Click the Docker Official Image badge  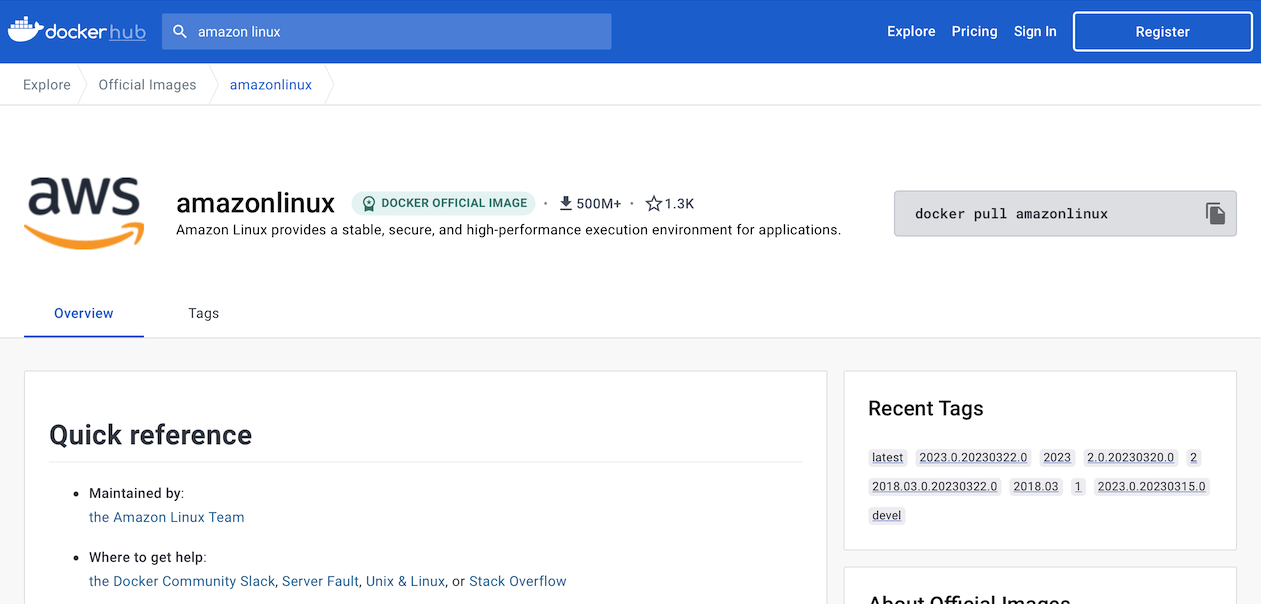pos(443,203)
